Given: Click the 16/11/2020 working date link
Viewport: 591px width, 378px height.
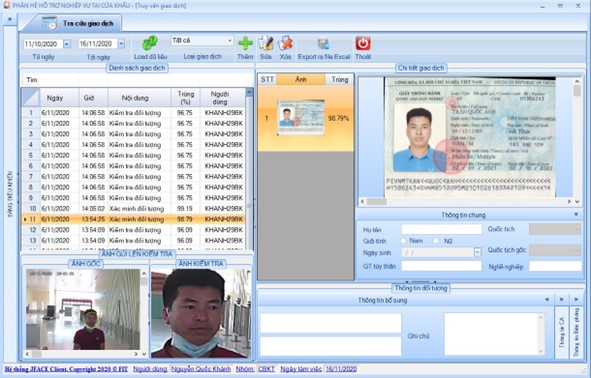Looking at the screenshot, I should pyautogui.click(x=341, y=369).
